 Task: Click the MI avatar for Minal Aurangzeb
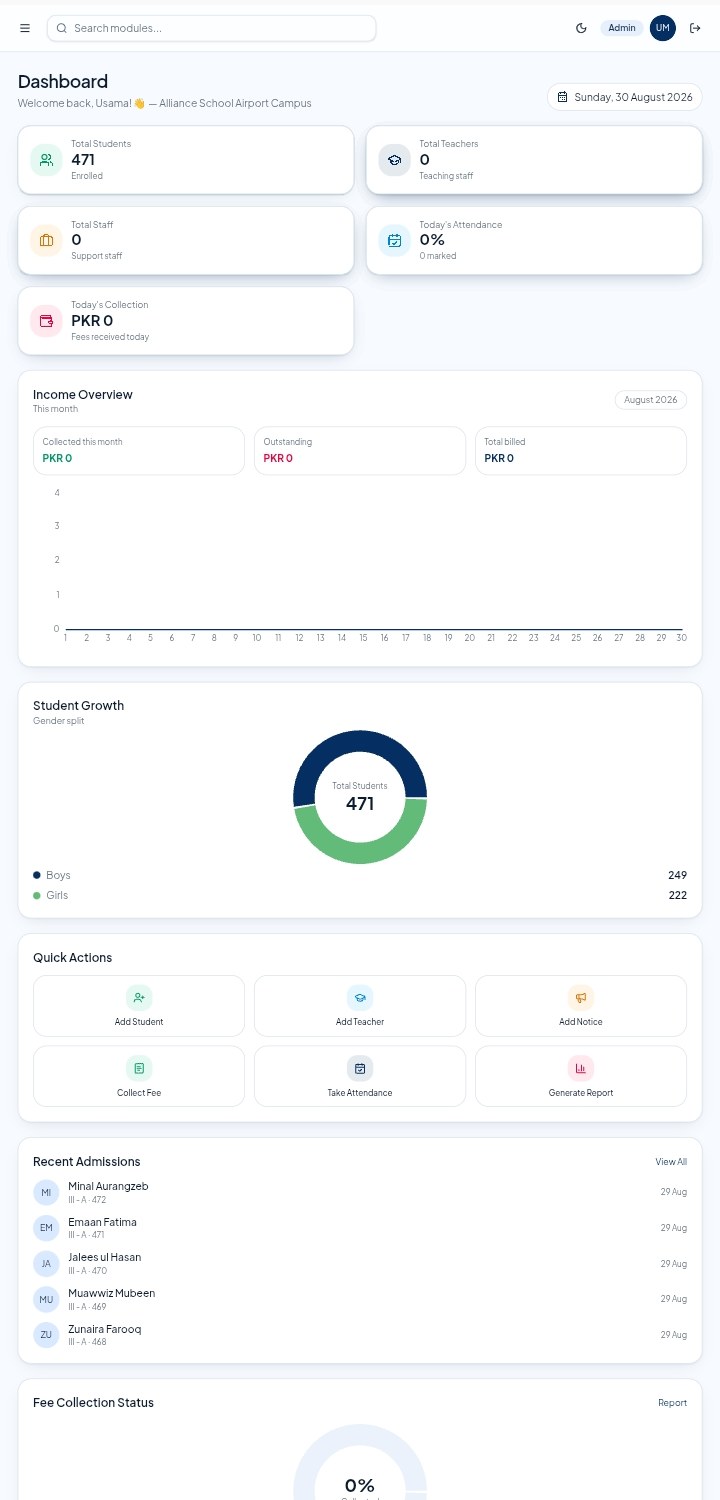(46, 1192)
